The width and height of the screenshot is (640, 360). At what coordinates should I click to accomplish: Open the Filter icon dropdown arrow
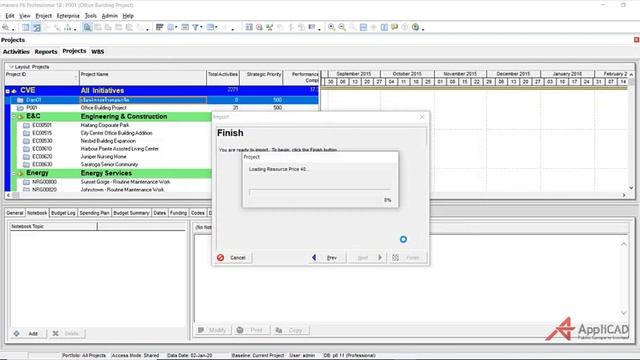201,27
